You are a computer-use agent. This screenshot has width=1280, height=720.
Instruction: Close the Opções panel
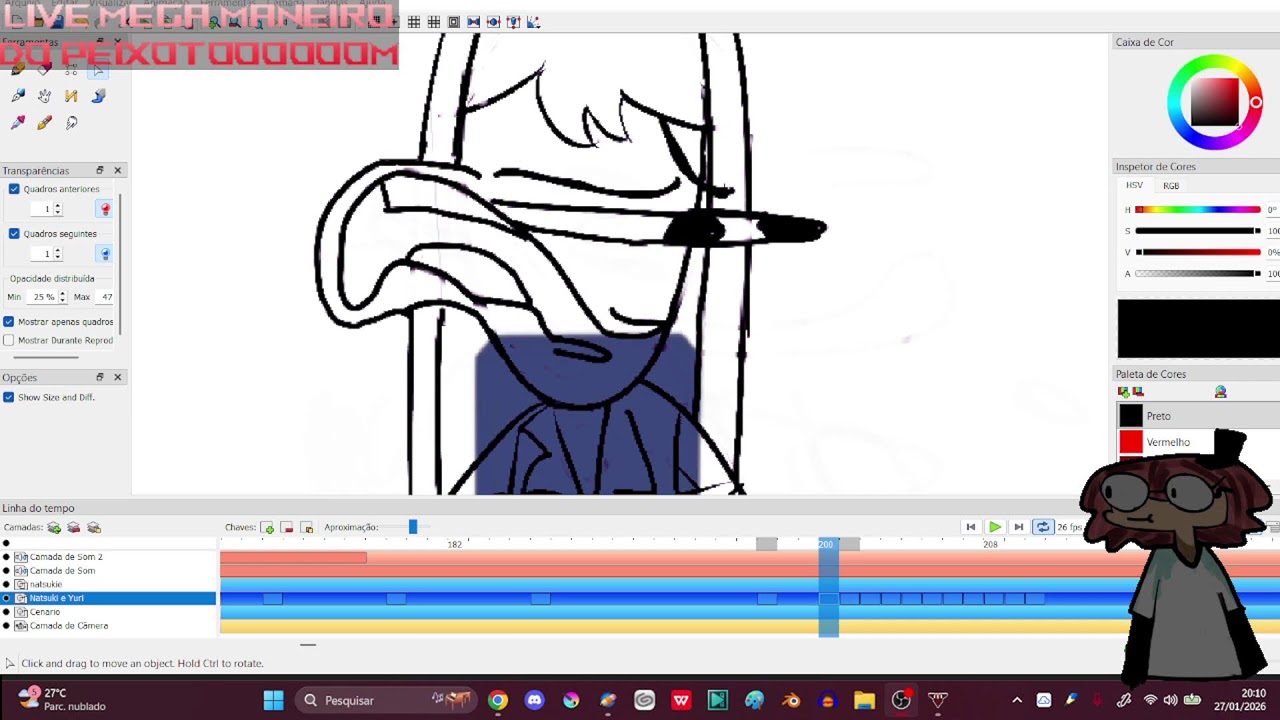117,378
